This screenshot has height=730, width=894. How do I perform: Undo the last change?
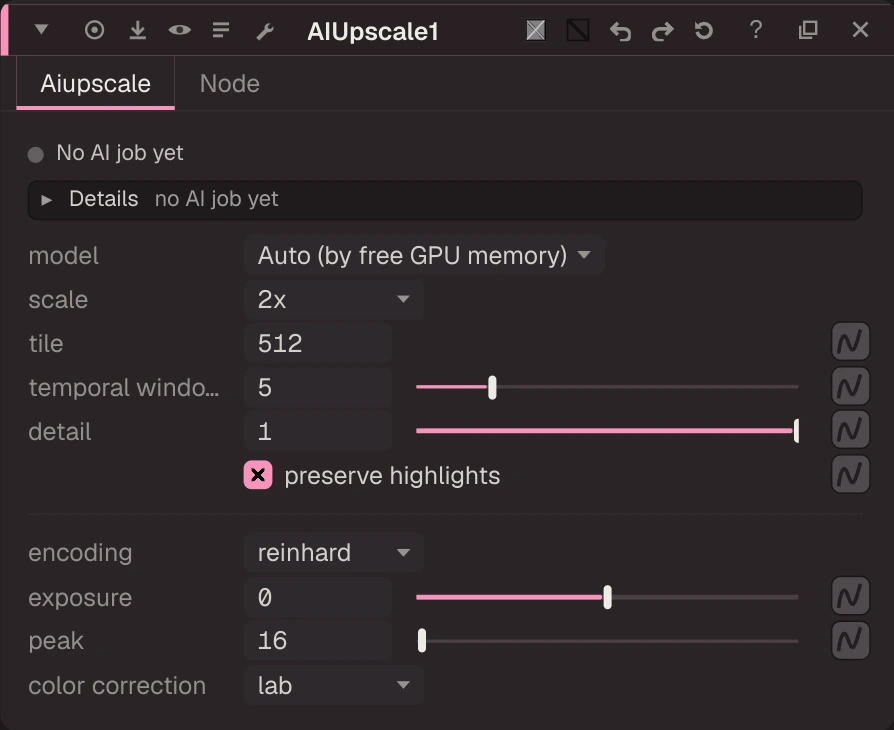[620, 31]
